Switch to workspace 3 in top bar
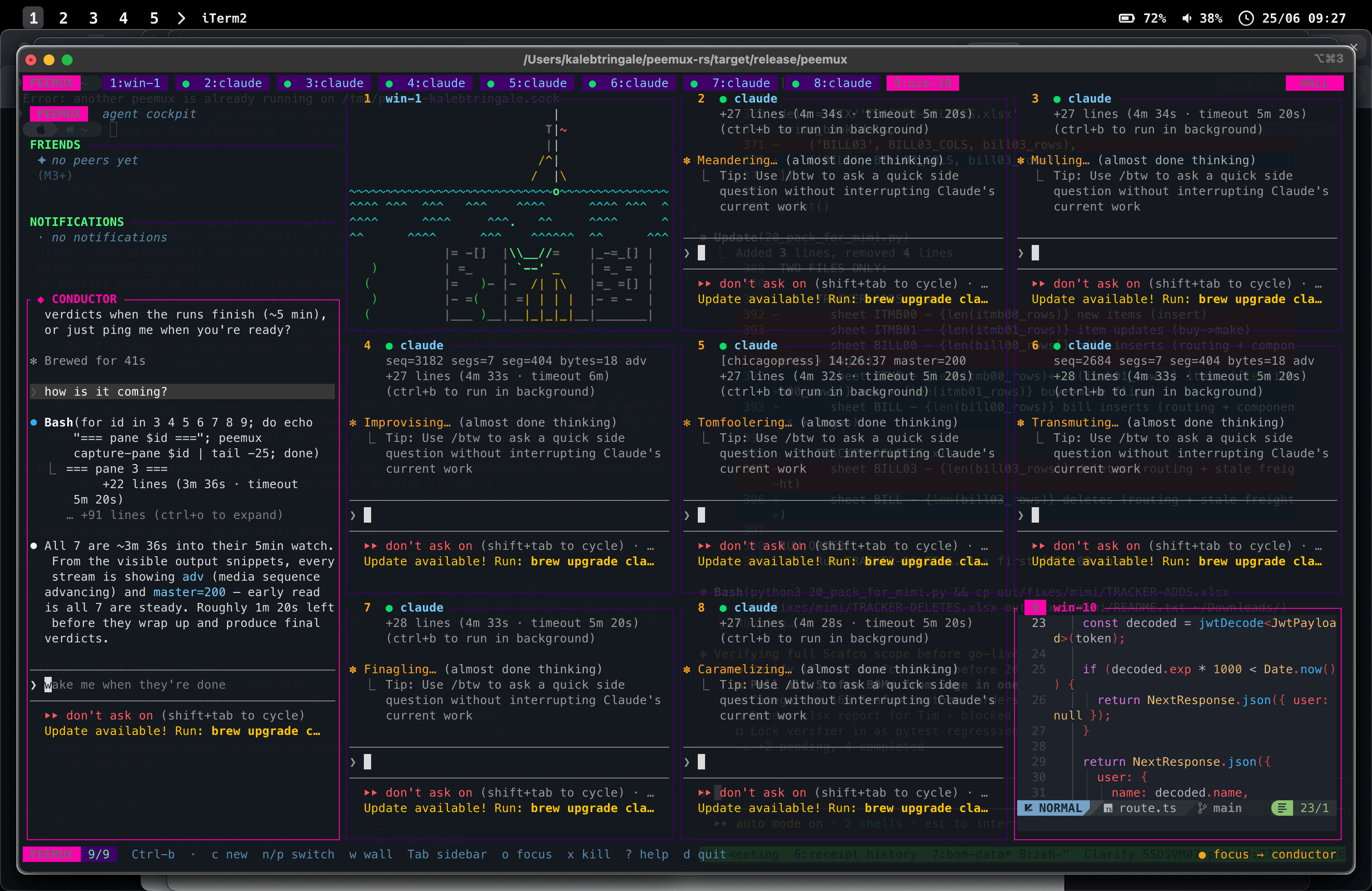The height and width of the screenshot is (891, 1372). tap(93, 18)
